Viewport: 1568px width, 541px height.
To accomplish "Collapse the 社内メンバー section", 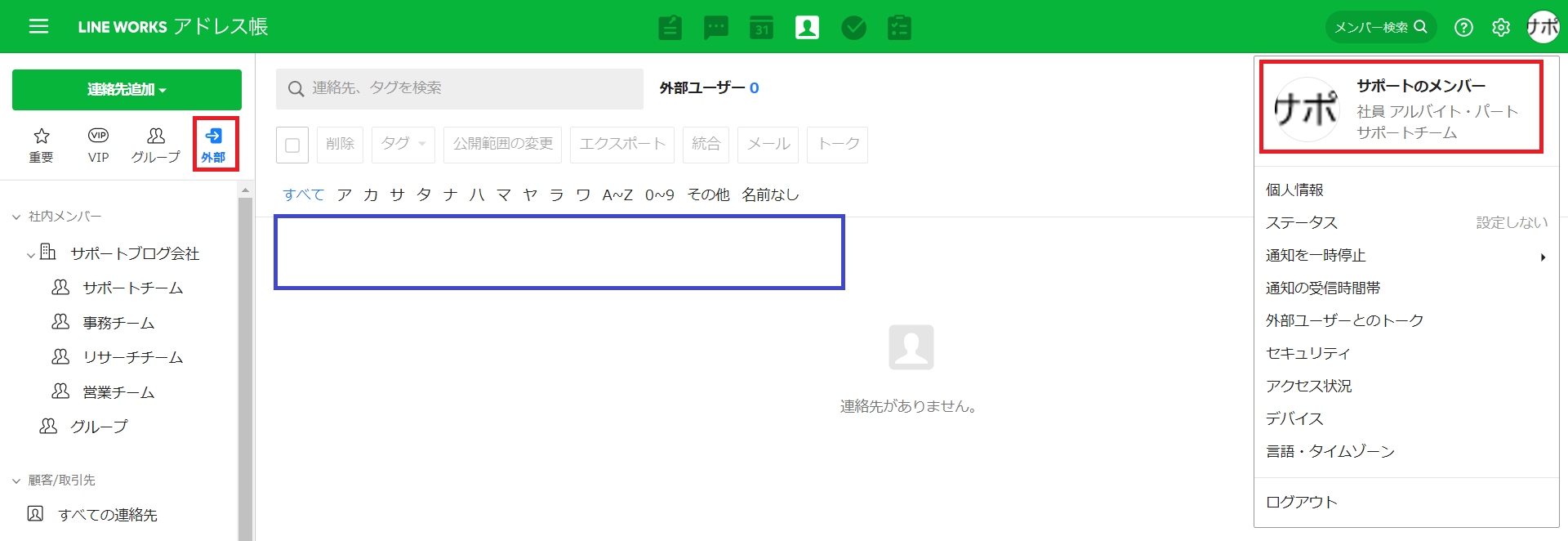I will [x=16, y=217].
